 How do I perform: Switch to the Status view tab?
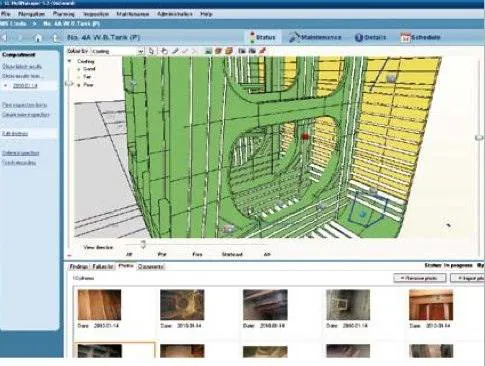[263, 37]
